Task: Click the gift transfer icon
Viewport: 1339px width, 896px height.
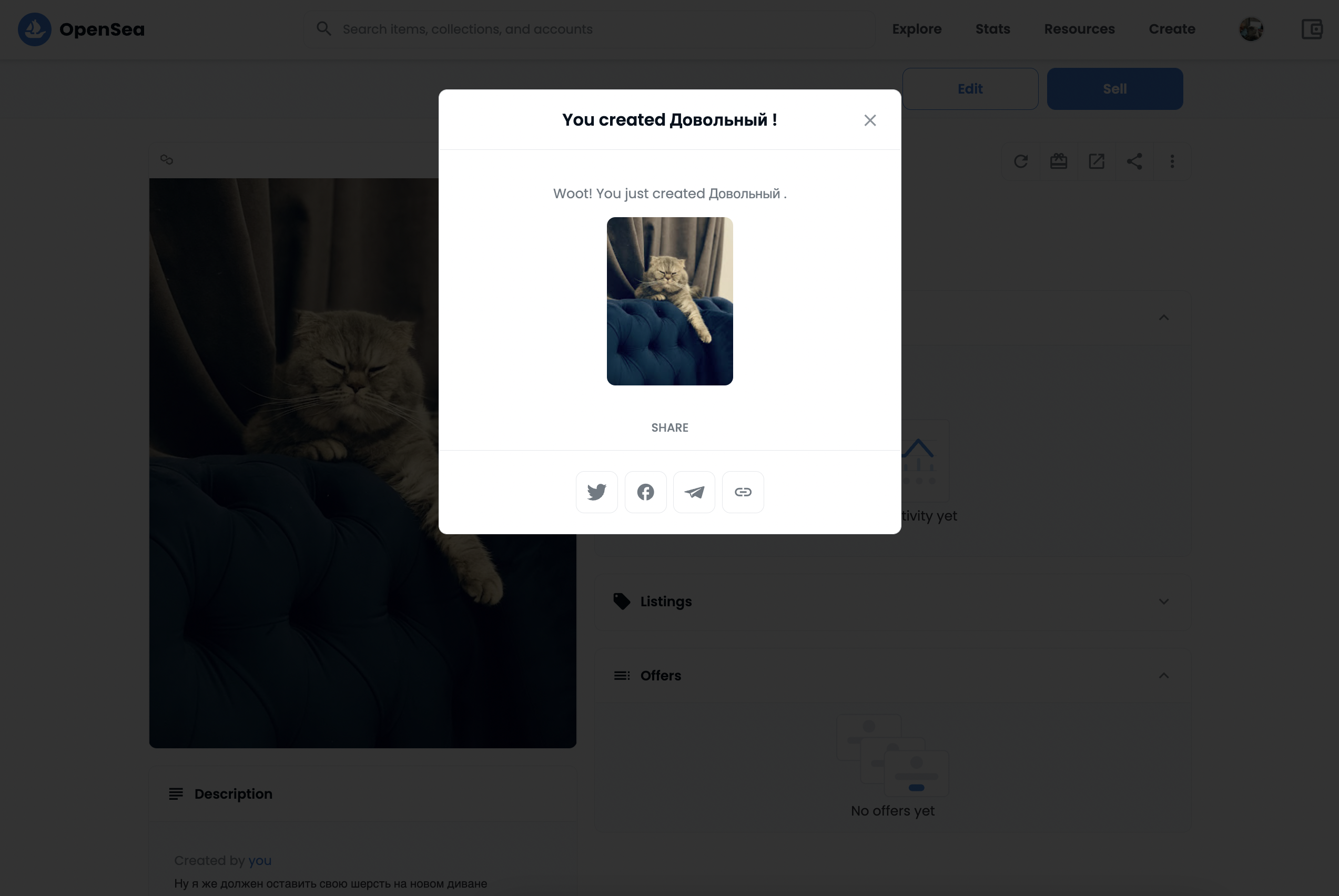Action: tap(1058, 162)
